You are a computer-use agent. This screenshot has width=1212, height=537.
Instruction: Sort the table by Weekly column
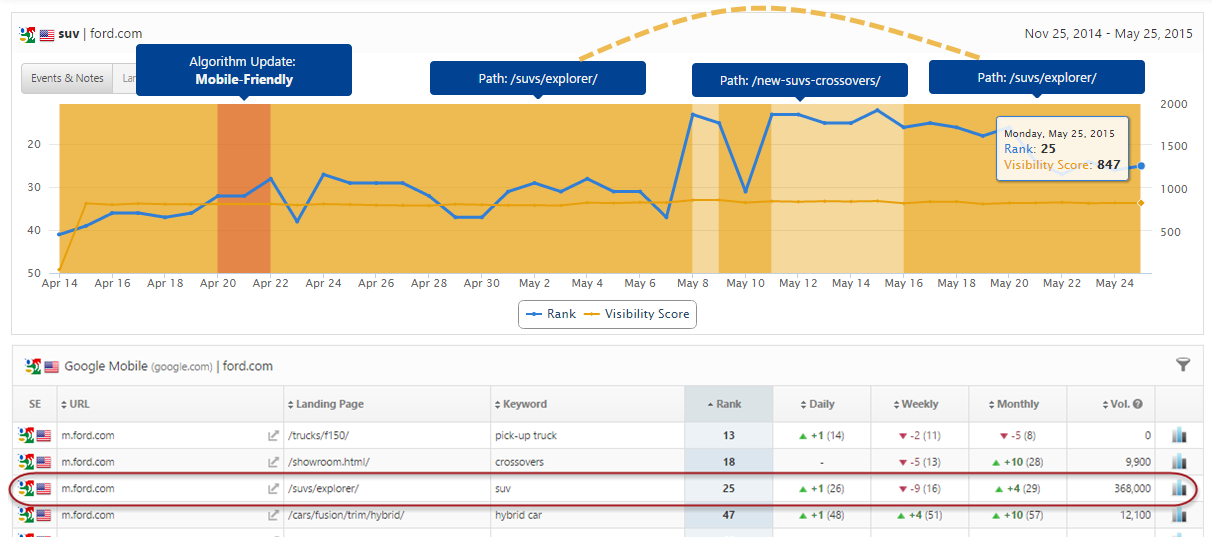pos(919,404)
